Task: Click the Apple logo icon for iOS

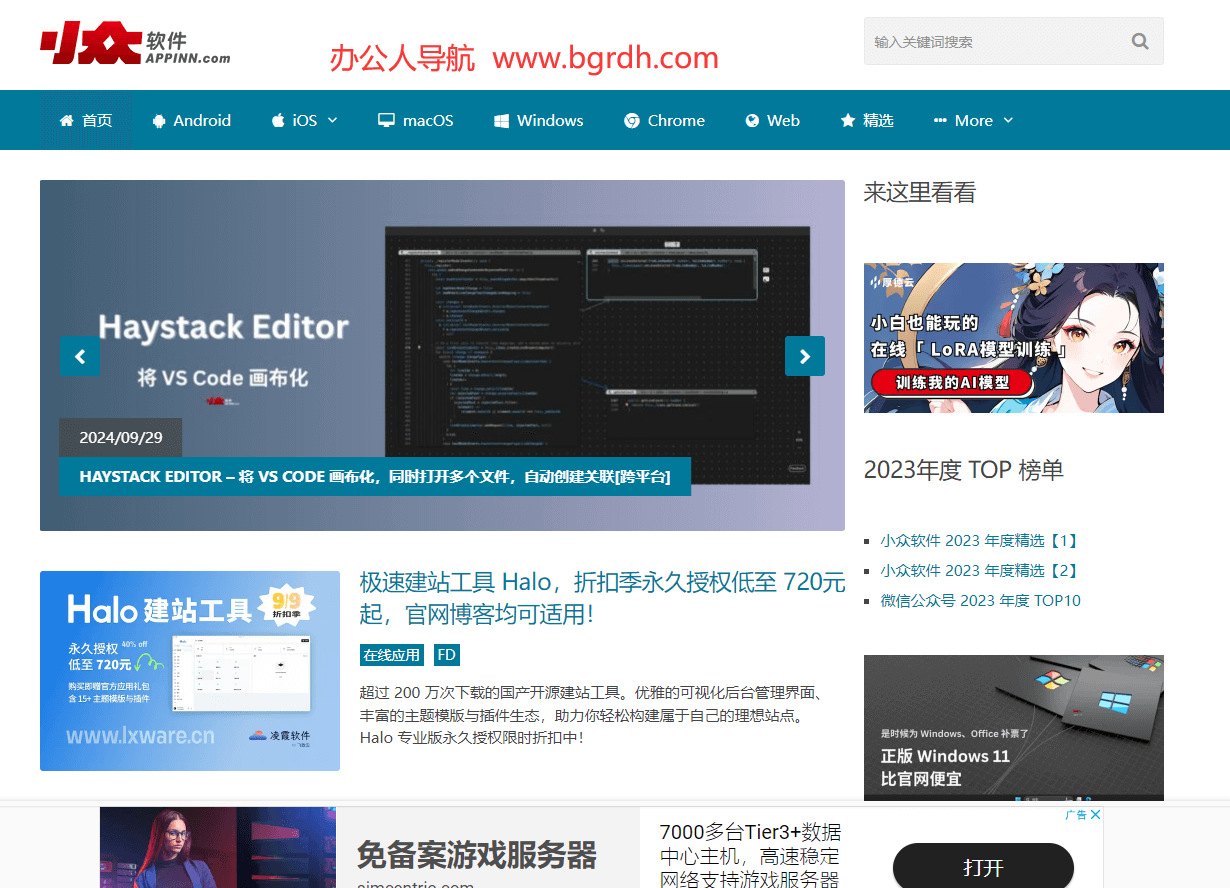Action: tap(278, 121)
